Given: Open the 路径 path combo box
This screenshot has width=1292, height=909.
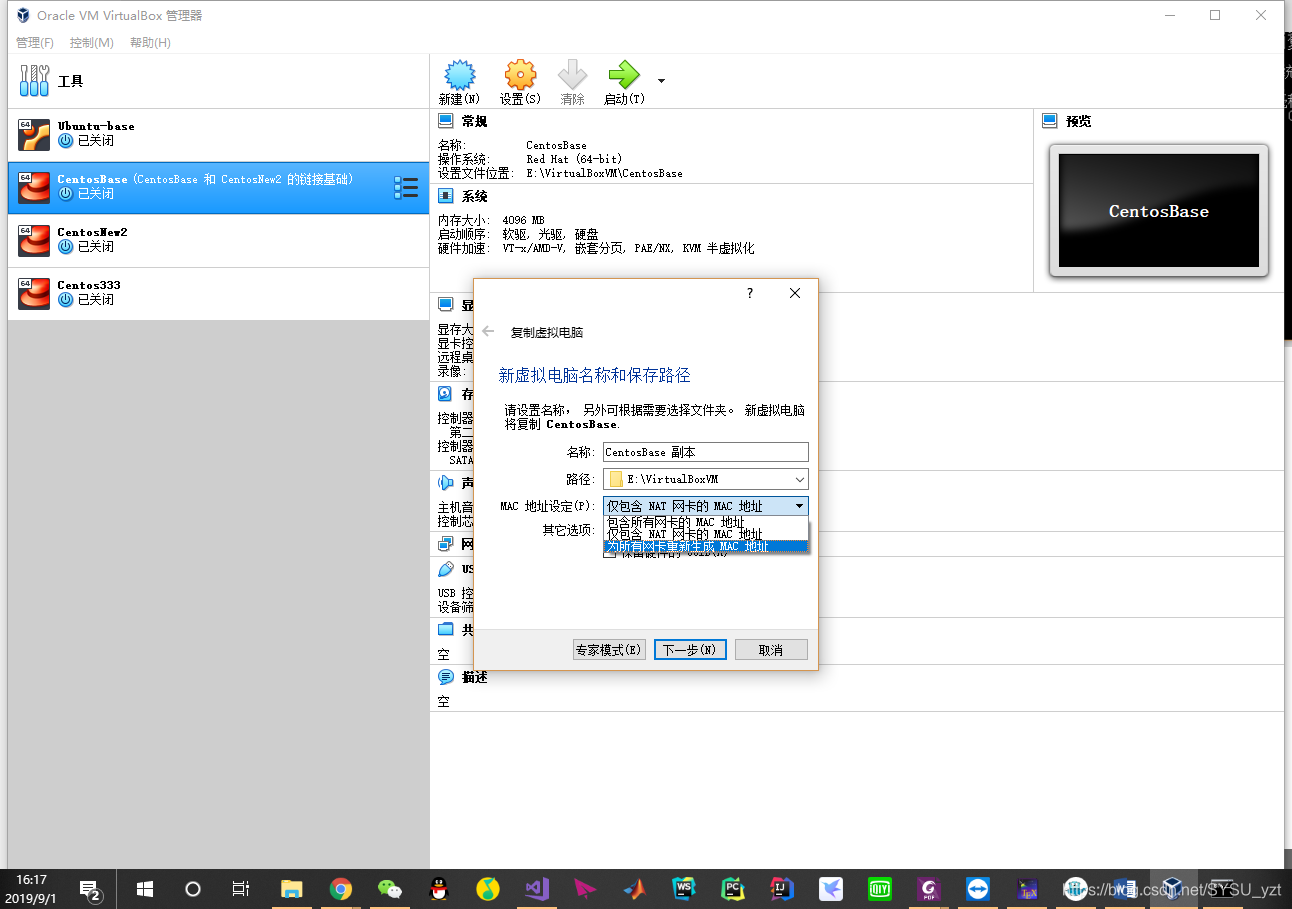Looking at the screenshot, I should (x=706, y=479).
